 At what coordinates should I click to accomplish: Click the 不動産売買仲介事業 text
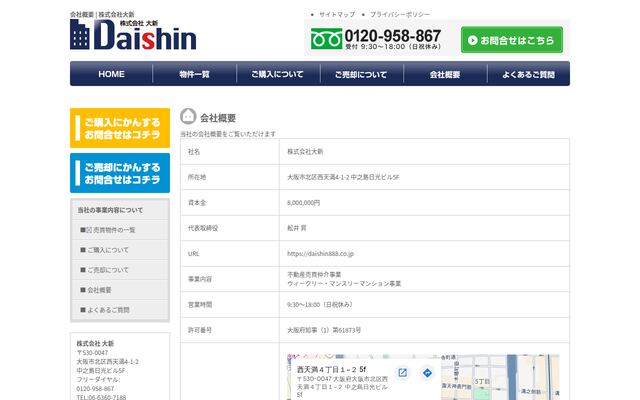pyautogui.click(x=314, y=274)
